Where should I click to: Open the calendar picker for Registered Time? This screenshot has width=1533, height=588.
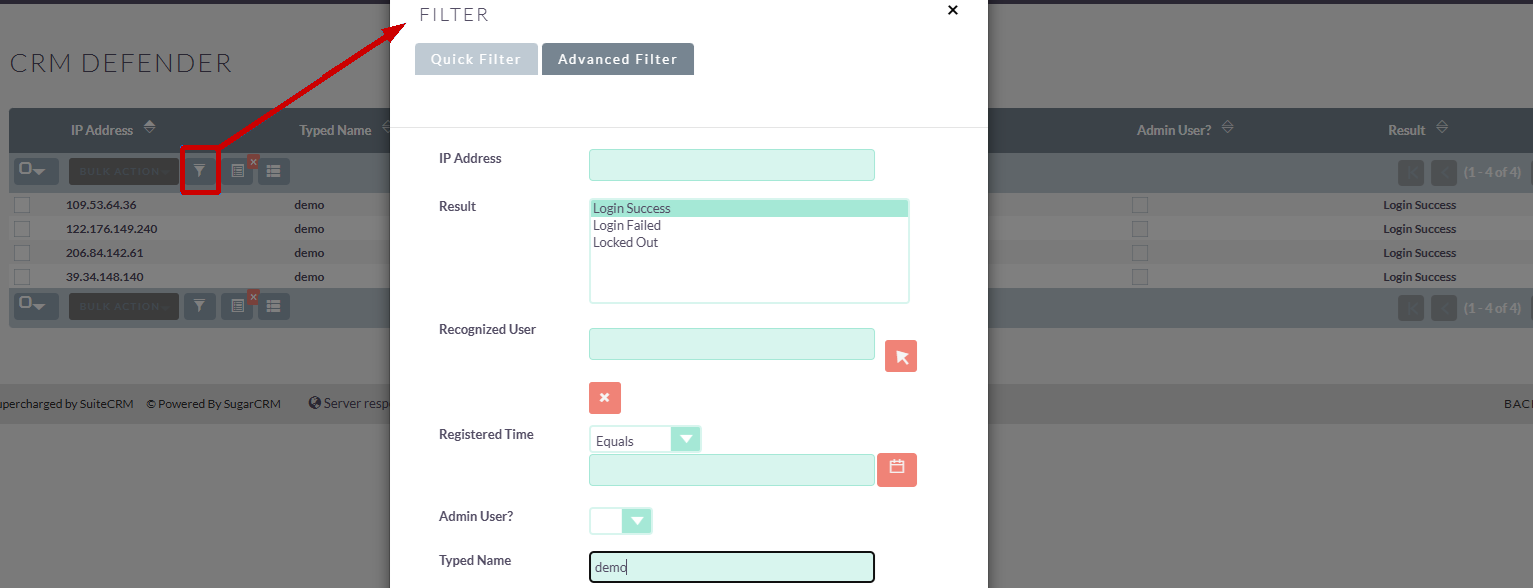pyautogui.click(x=897, y=469)
